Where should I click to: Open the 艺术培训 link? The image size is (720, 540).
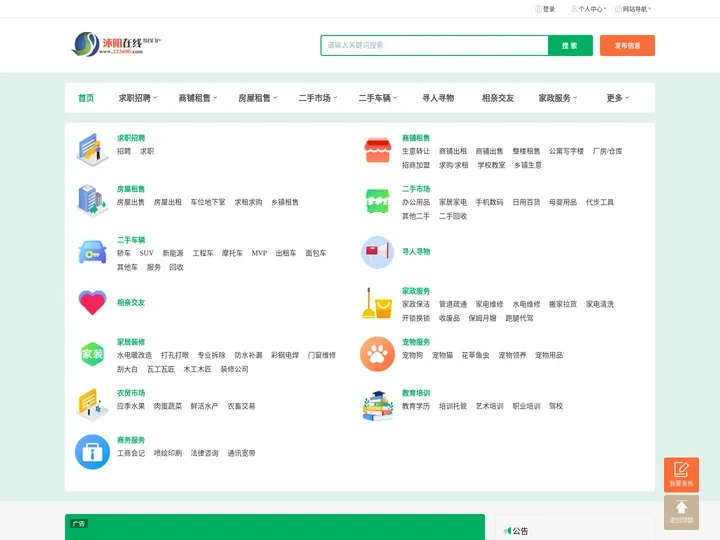click(489, 406)
